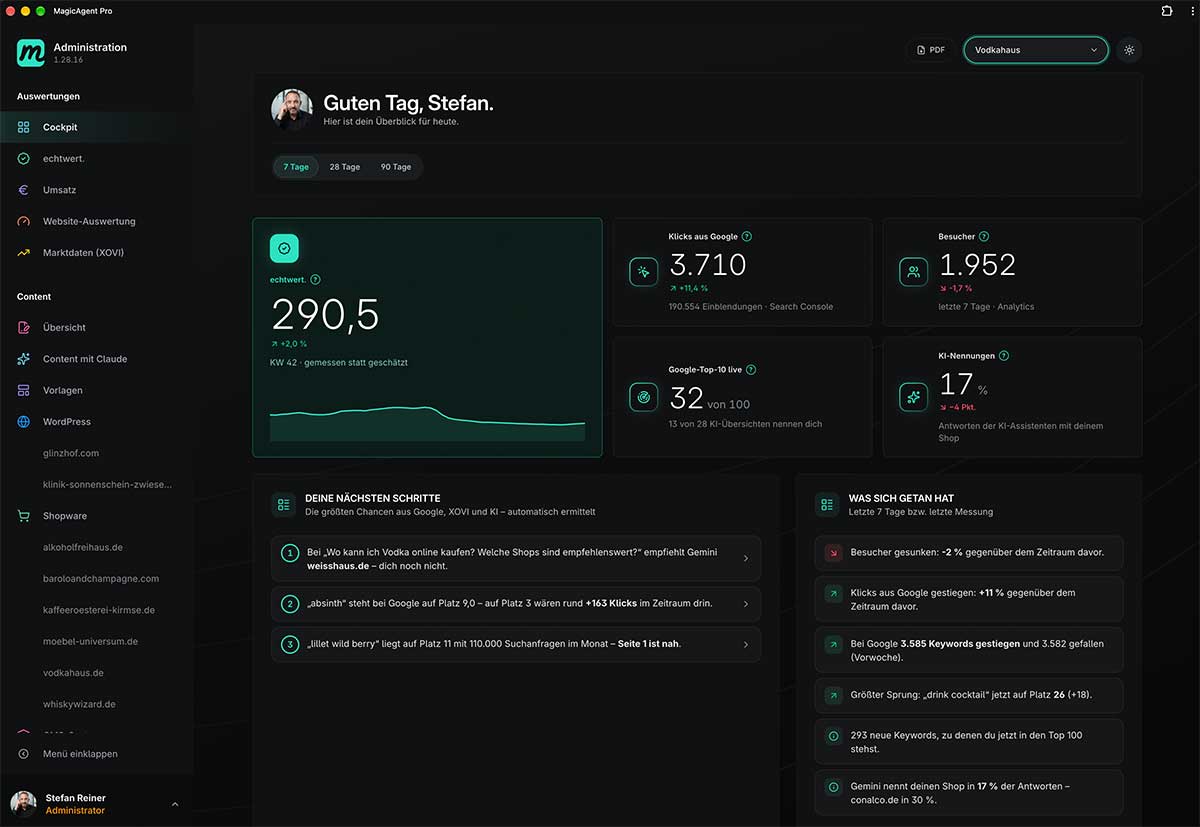Select the 7 Tage period

296,167
